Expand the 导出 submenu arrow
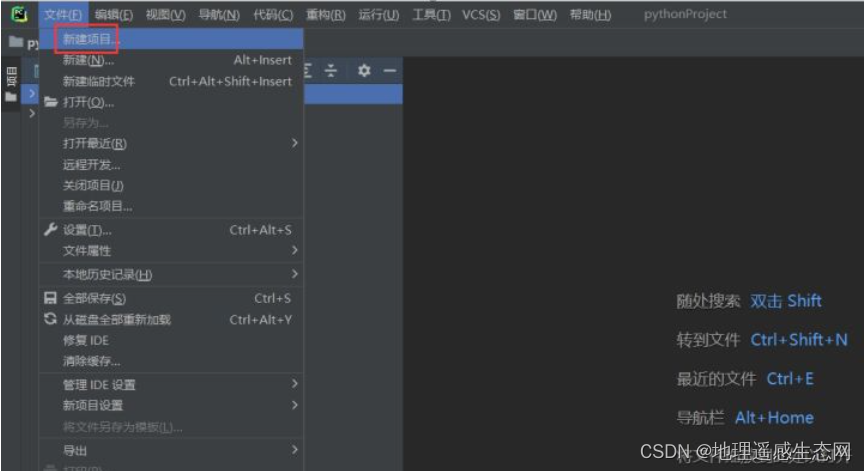Screen dimensions: 866x471 (294, 450)
